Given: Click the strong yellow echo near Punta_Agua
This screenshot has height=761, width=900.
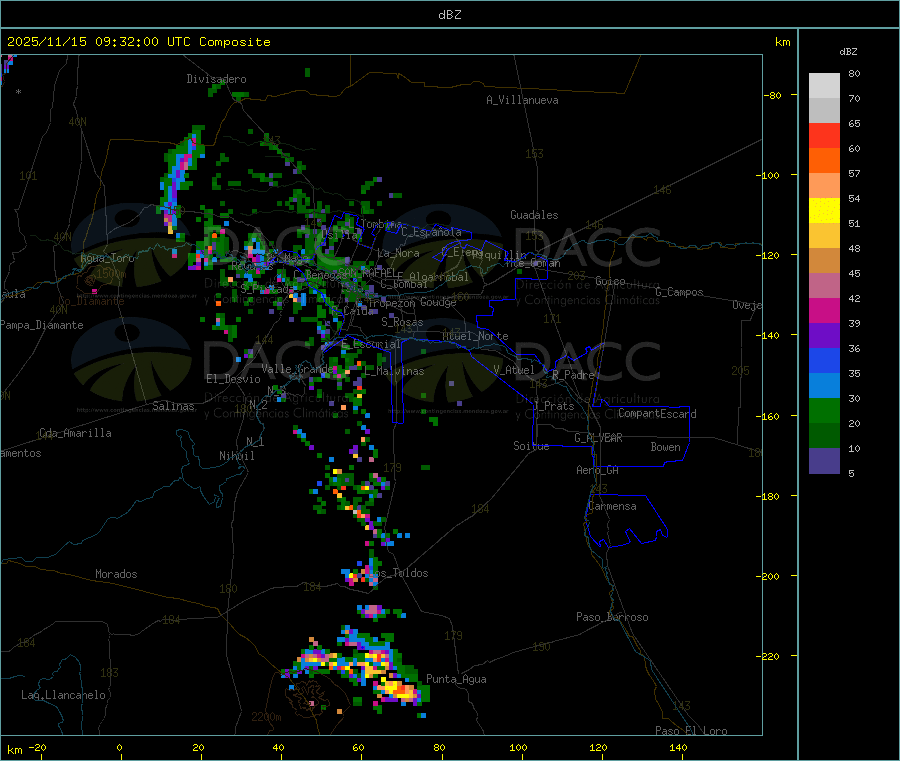Looking at the screenshot, I should 398,689.
